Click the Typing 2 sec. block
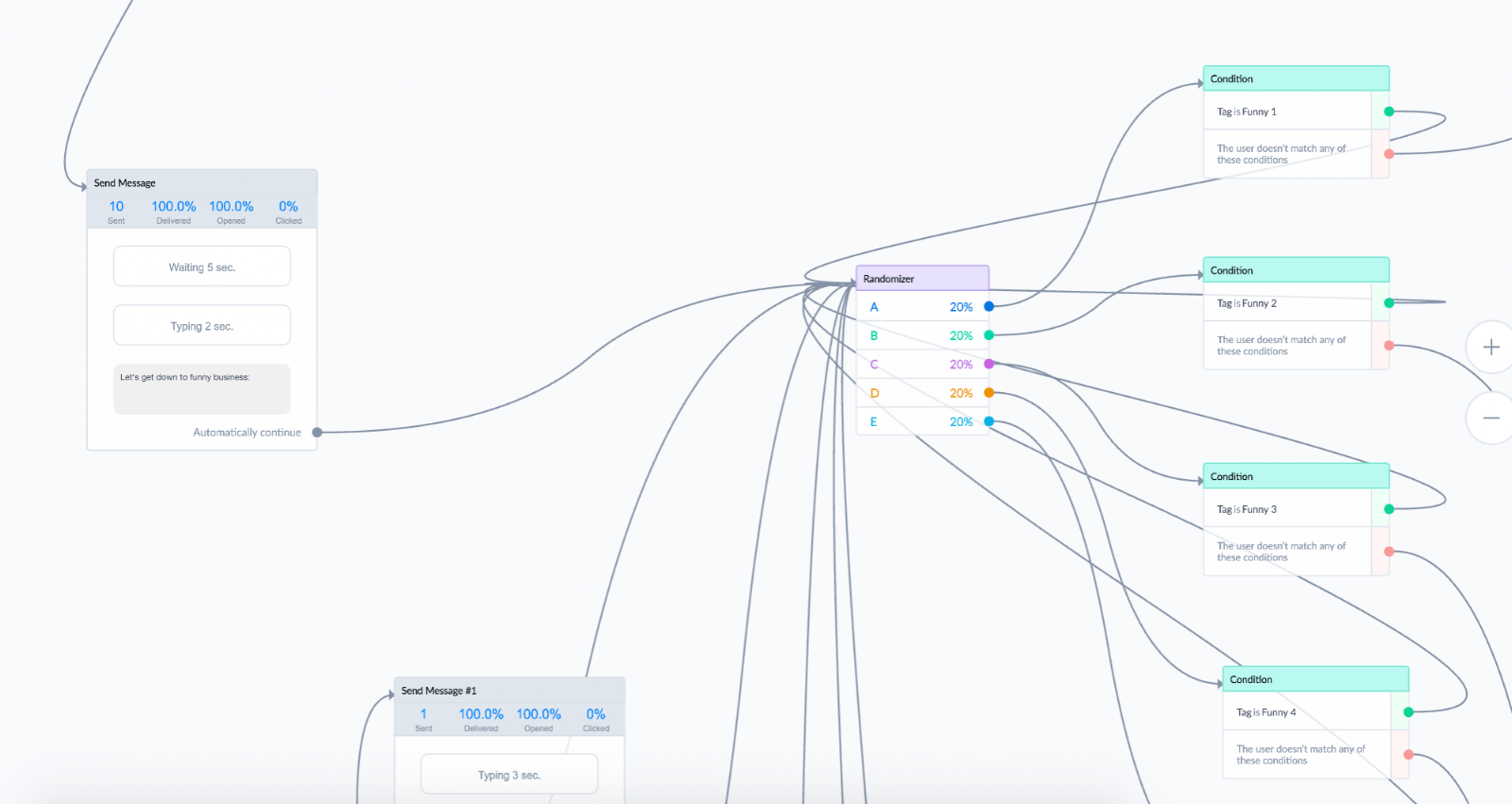Image resolution: width=1512 pixels, height=804 pixels. (202, 325)
